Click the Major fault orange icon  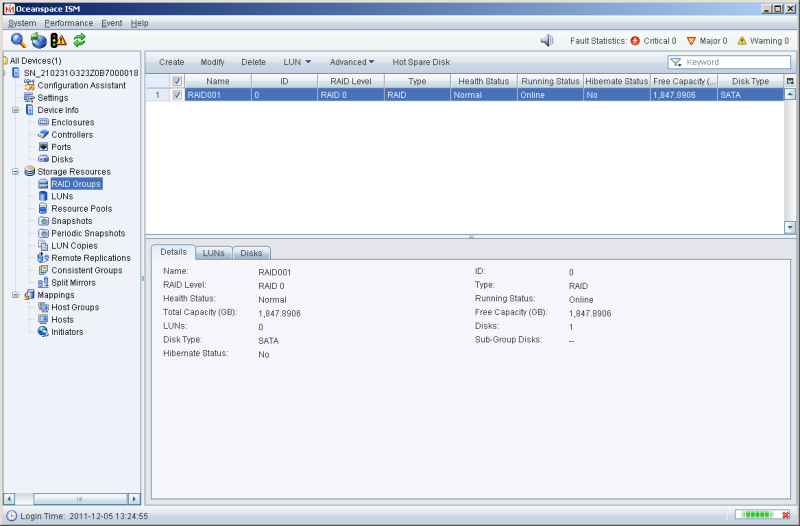tap(691, 41)
